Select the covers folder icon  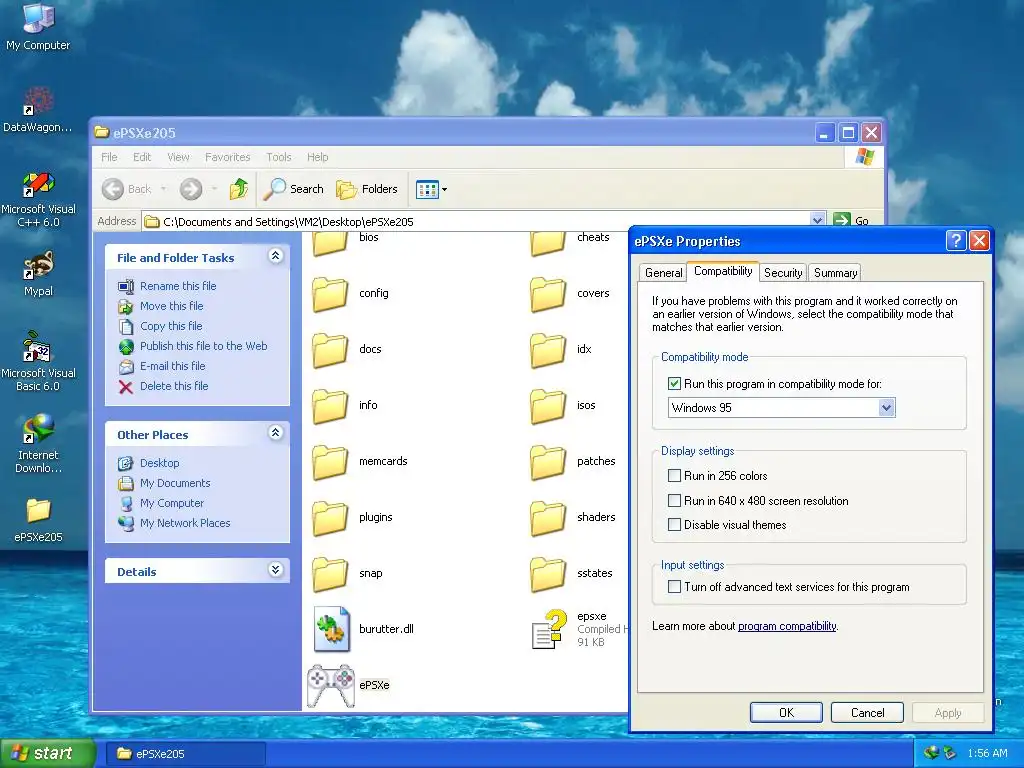pyautogui.click(x=547, y=294)
